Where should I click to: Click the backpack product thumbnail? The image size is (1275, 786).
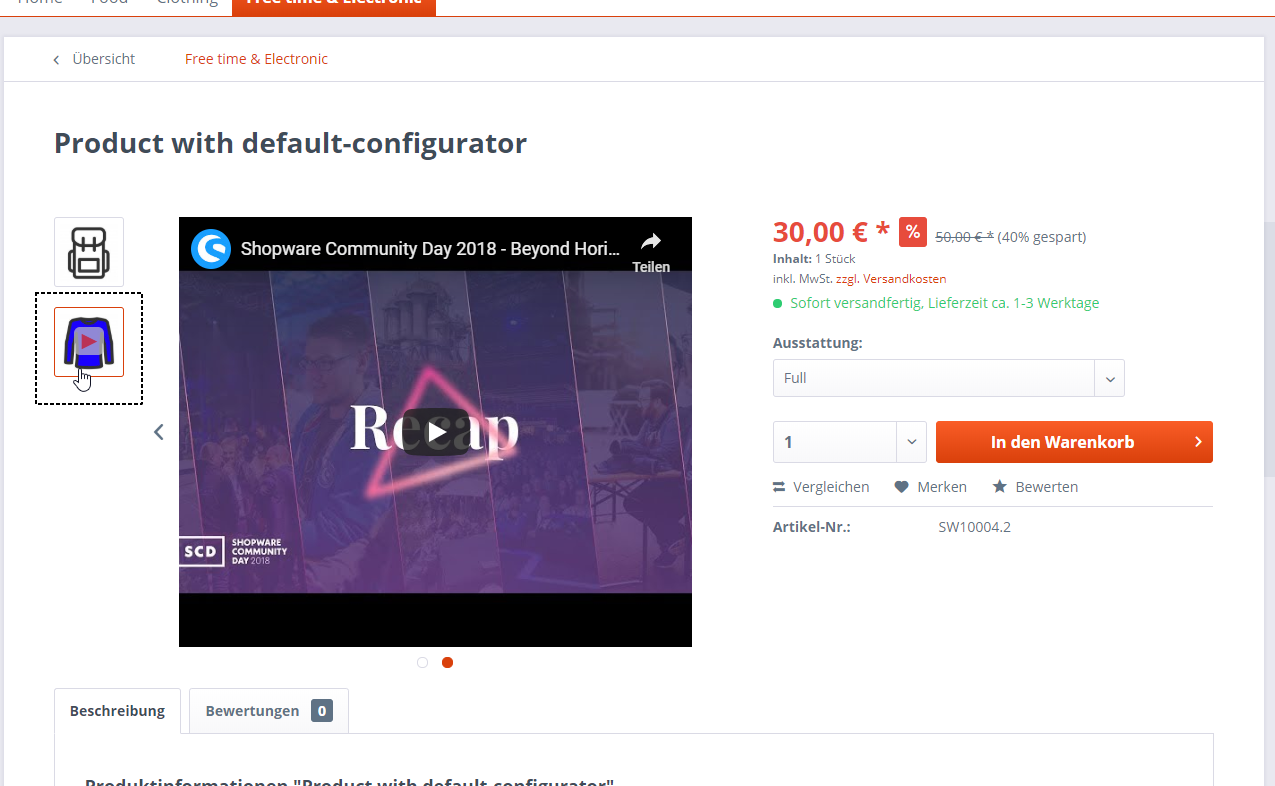89,252
